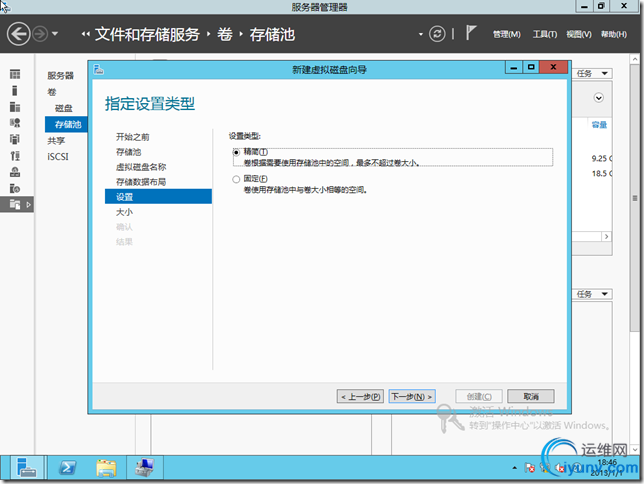Image resolution: width=644 pixels, height=484 pixels.
Task: Click the 文件和存储服务 breadcrumb
Action: [x=147, y=35]
